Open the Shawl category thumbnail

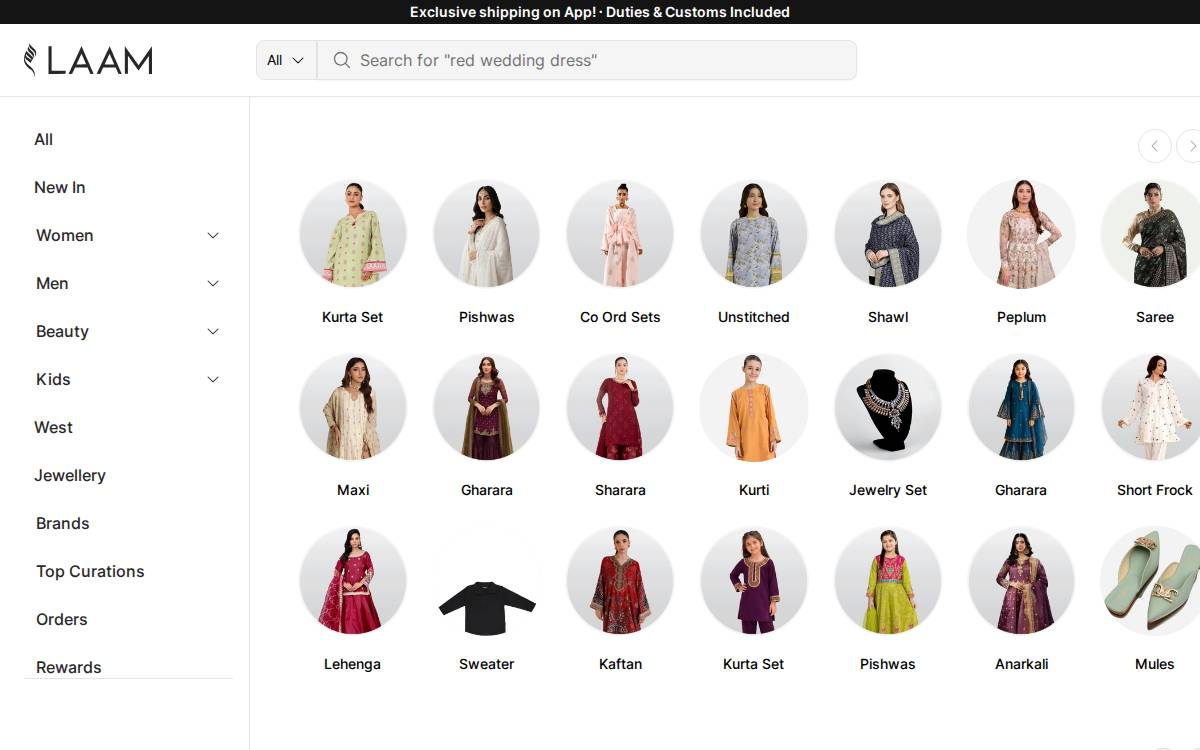[x=888, y=234]
